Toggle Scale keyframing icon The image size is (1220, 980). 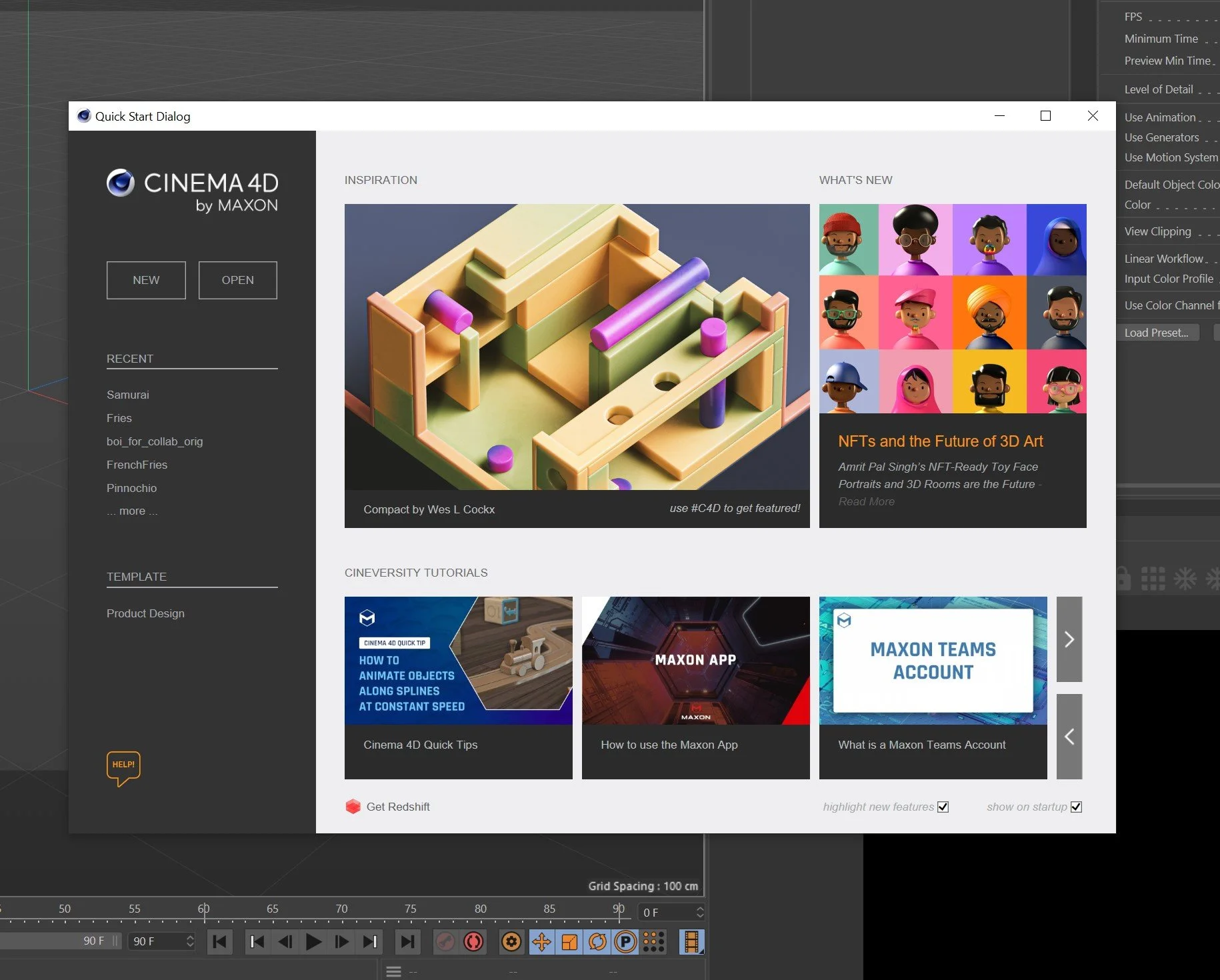click(x=569, y=941)
